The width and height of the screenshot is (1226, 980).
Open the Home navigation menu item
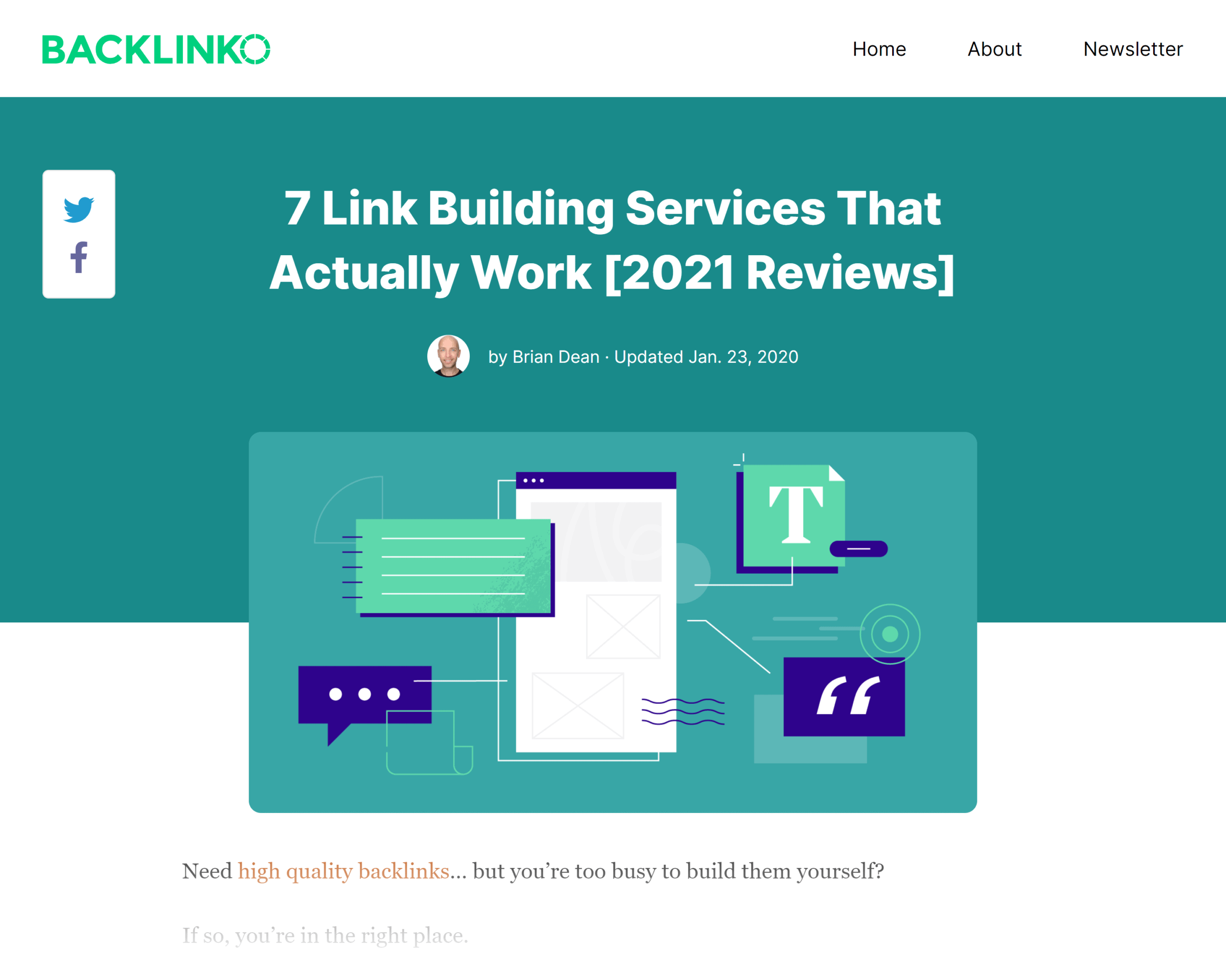877,48
